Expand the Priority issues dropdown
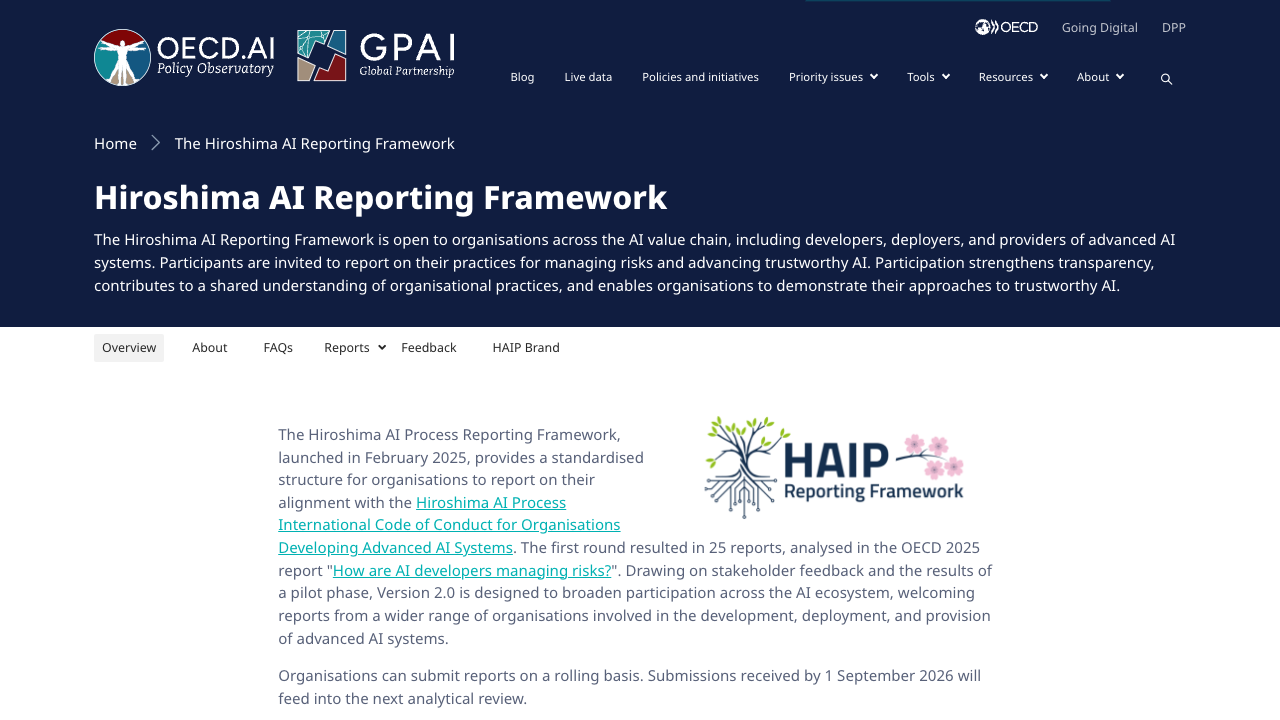This screenshot has height=720, width=1280. (833, 77)
